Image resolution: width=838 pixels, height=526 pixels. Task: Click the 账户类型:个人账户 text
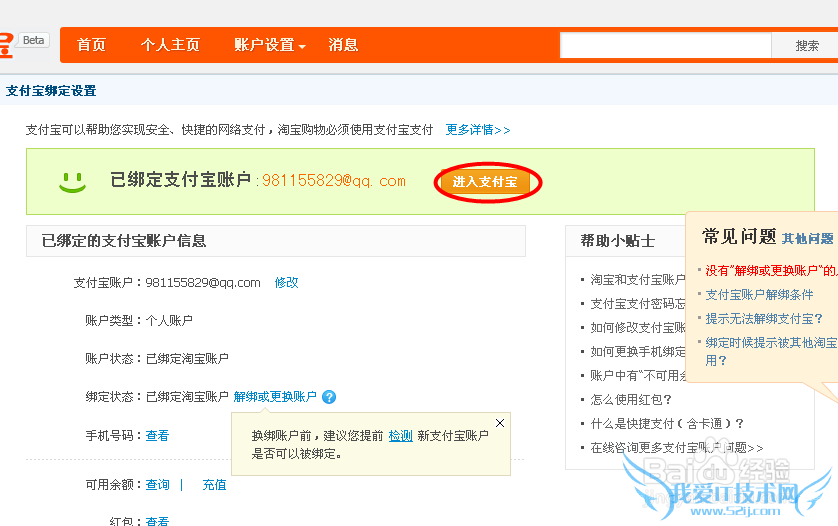click(138, 320)
